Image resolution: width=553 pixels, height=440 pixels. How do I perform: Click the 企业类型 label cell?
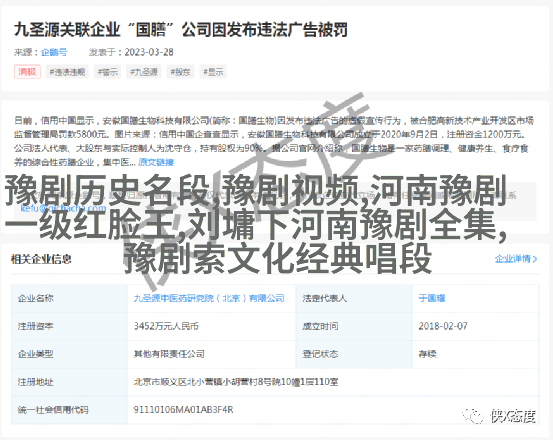coord(69,354)
